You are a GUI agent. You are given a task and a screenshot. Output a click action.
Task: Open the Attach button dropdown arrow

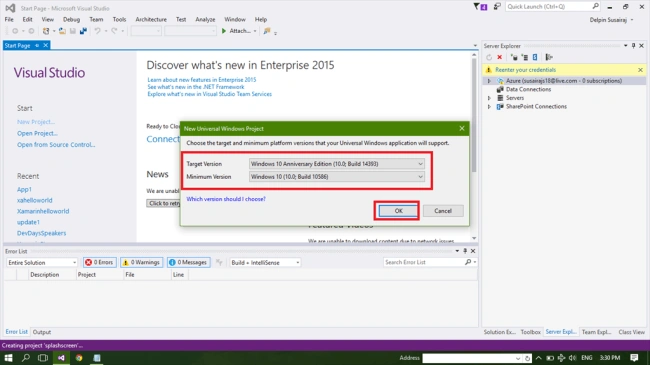[255, 31]
